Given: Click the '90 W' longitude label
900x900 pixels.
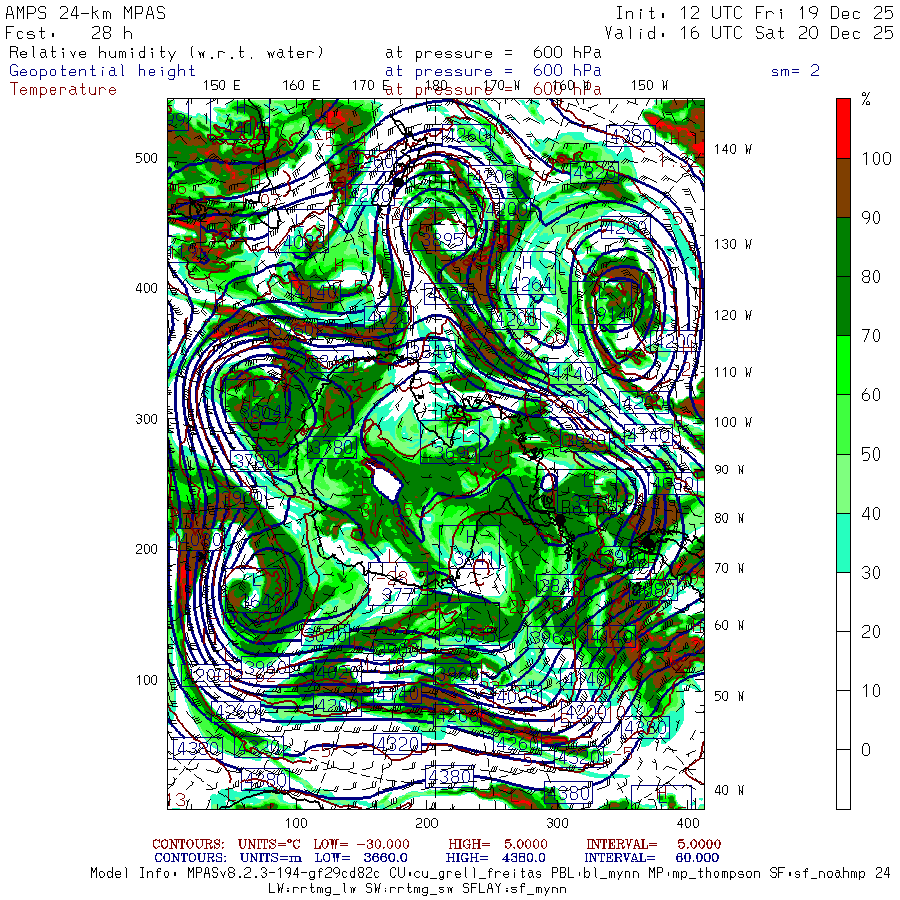Looking at the screenshot, I should click(729, 470).
